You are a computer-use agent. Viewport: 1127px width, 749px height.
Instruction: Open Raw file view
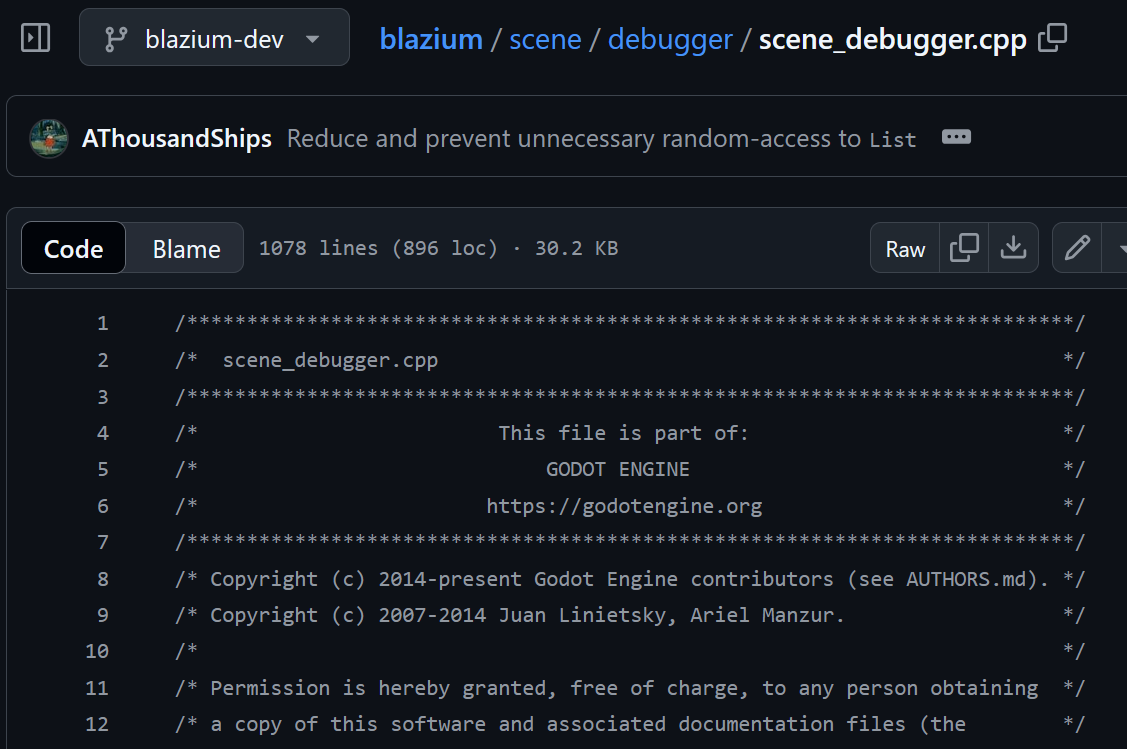point(905,249)
